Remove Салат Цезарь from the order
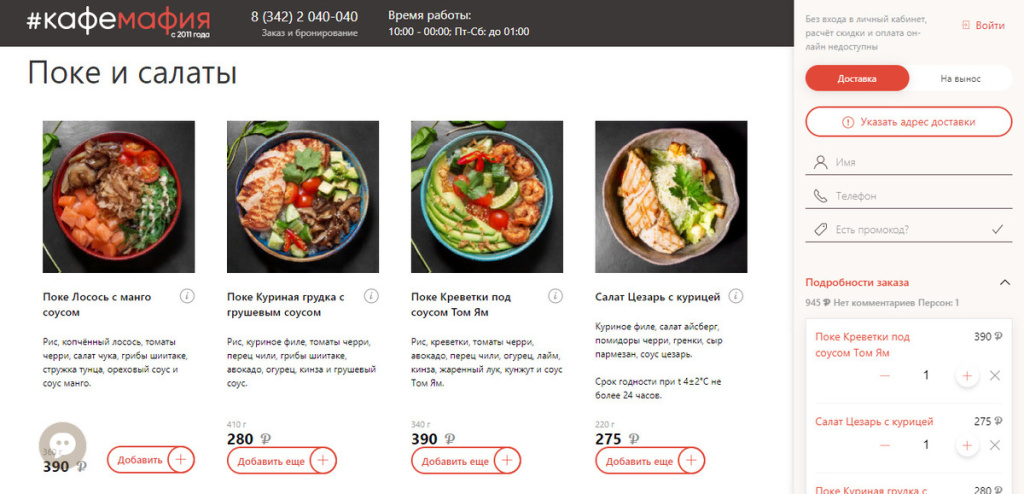 coord(995,444)
